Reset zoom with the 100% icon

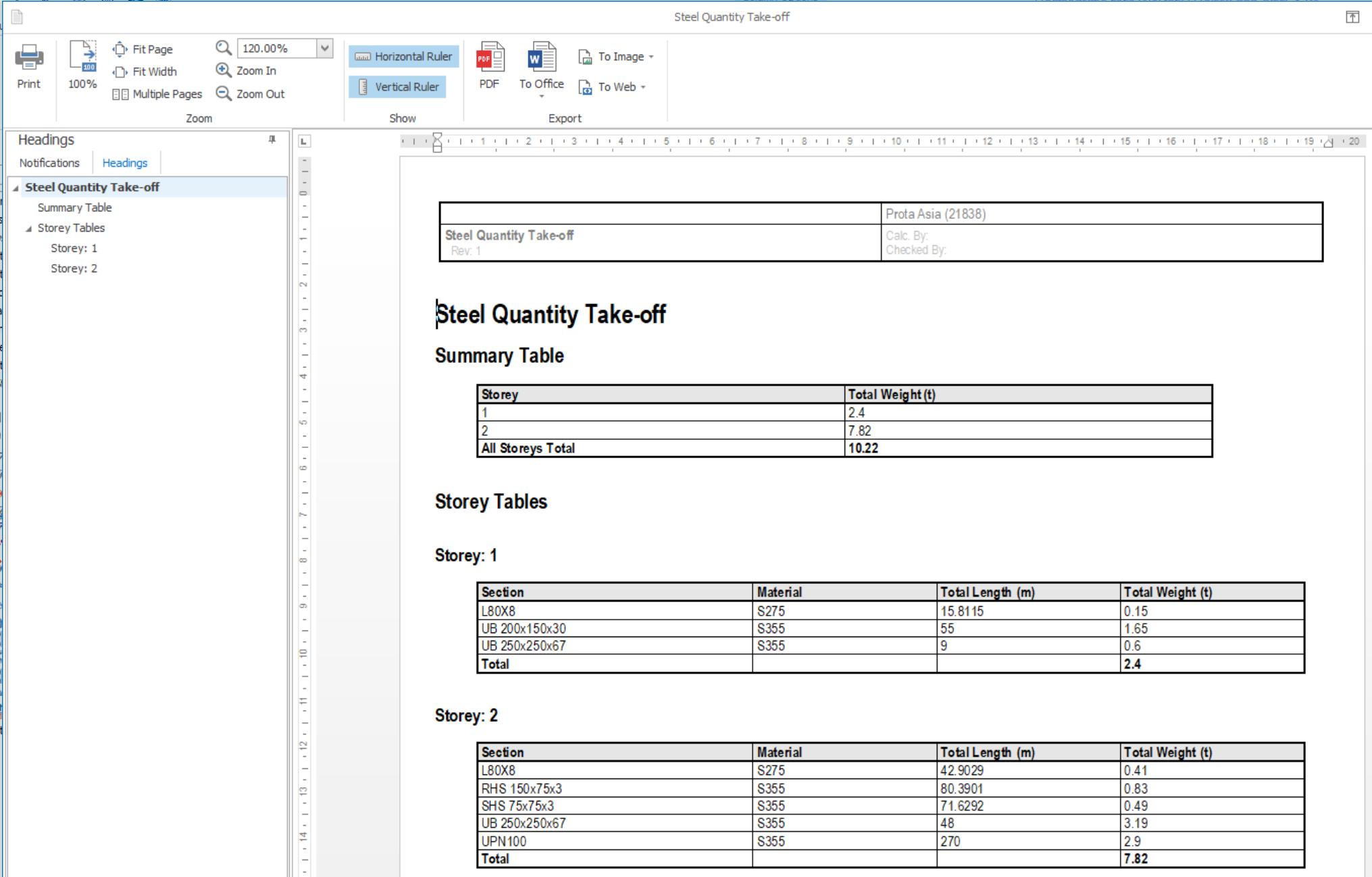coord(82,57)
